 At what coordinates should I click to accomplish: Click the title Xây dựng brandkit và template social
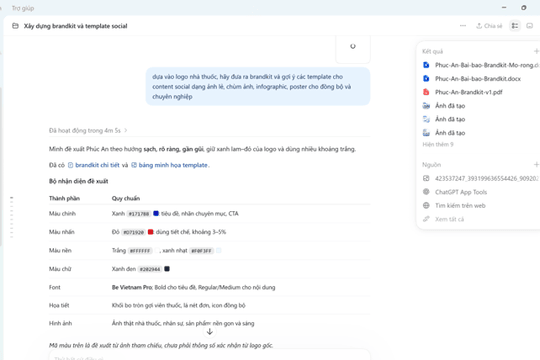pos(75,26)
